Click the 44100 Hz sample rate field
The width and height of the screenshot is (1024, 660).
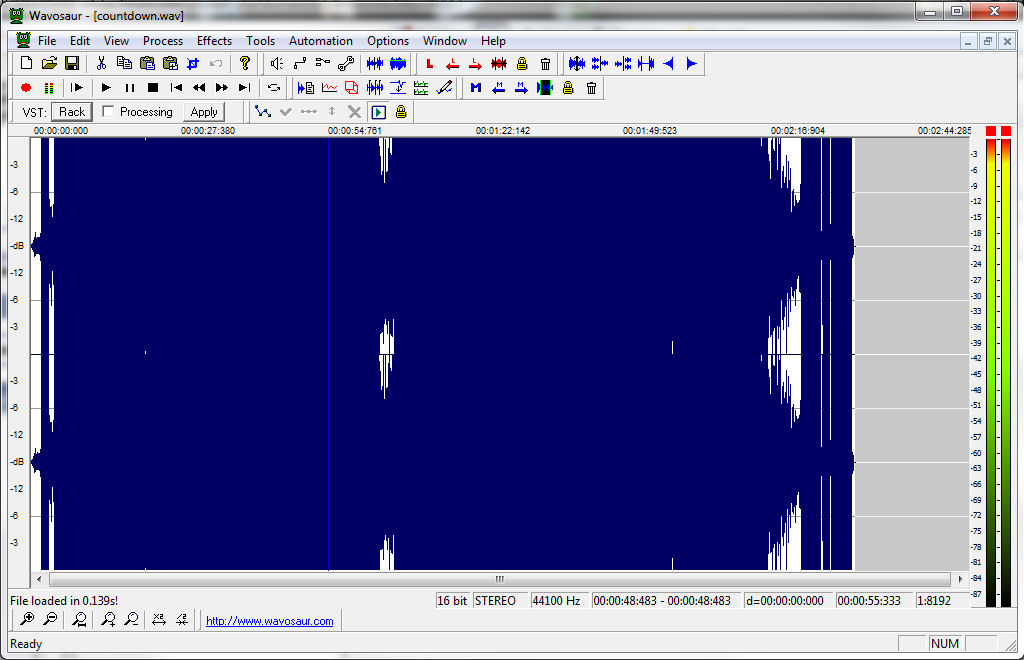(558, 601)
